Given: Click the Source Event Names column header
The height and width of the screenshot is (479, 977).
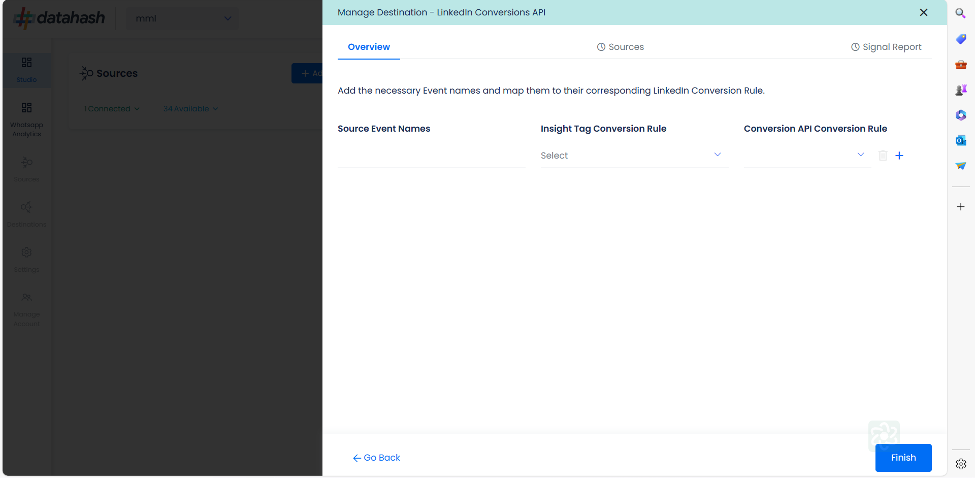Looking at the screenshot, I should click(x=384, y=129).
